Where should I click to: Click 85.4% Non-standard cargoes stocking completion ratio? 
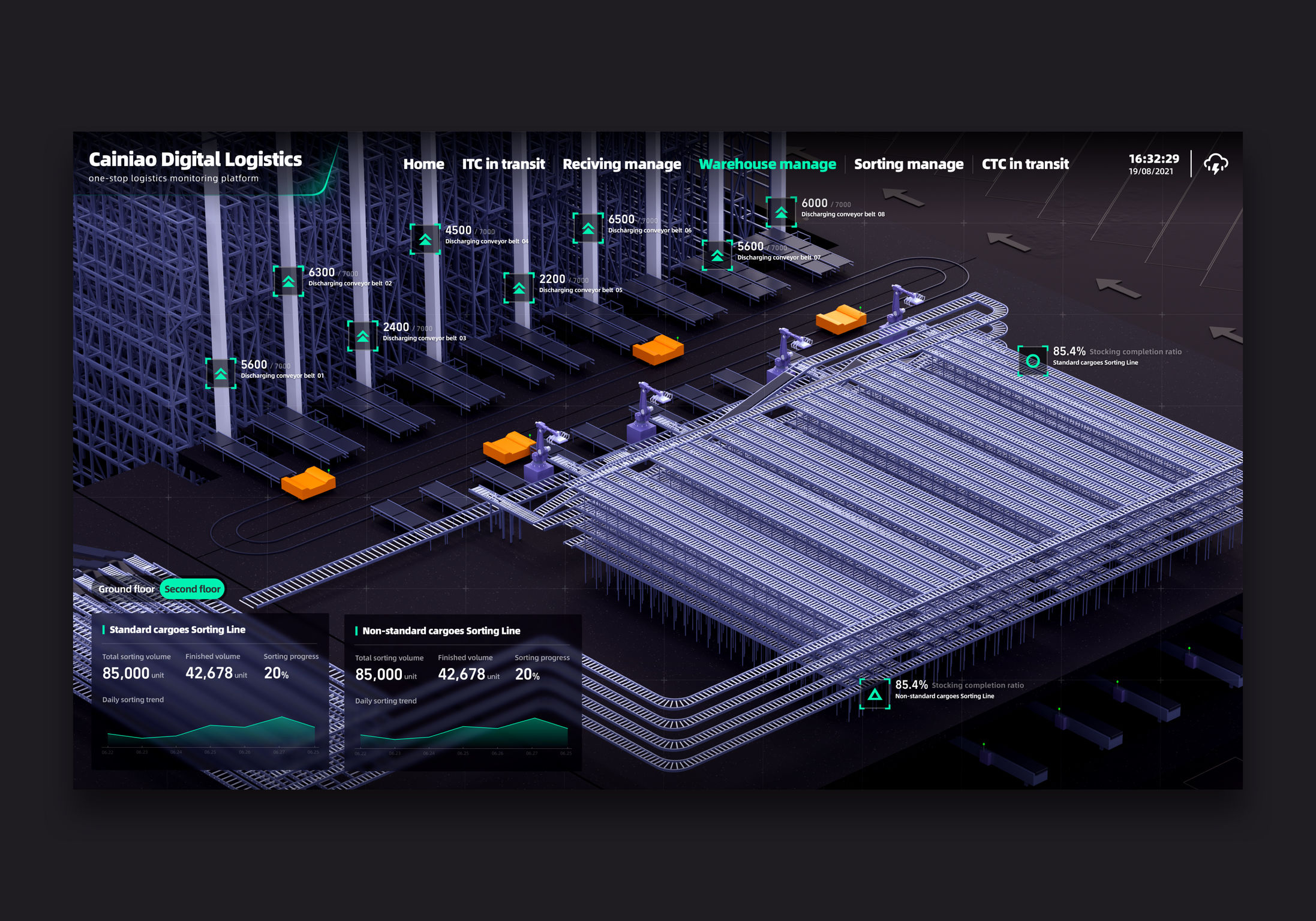click(911, 684)
